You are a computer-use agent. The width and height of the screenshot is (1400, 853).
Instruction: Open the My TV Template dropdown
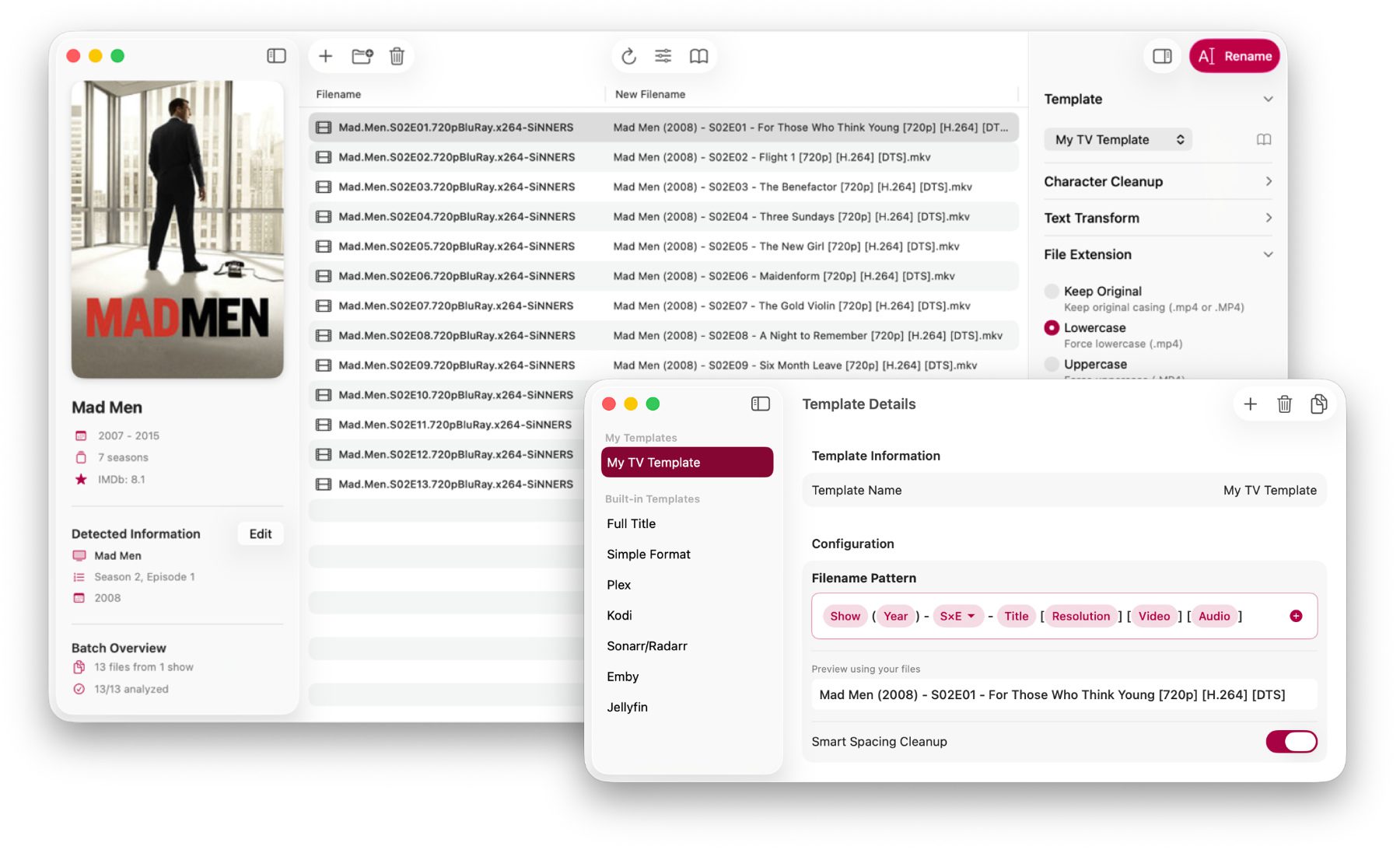coord(1118,140)
